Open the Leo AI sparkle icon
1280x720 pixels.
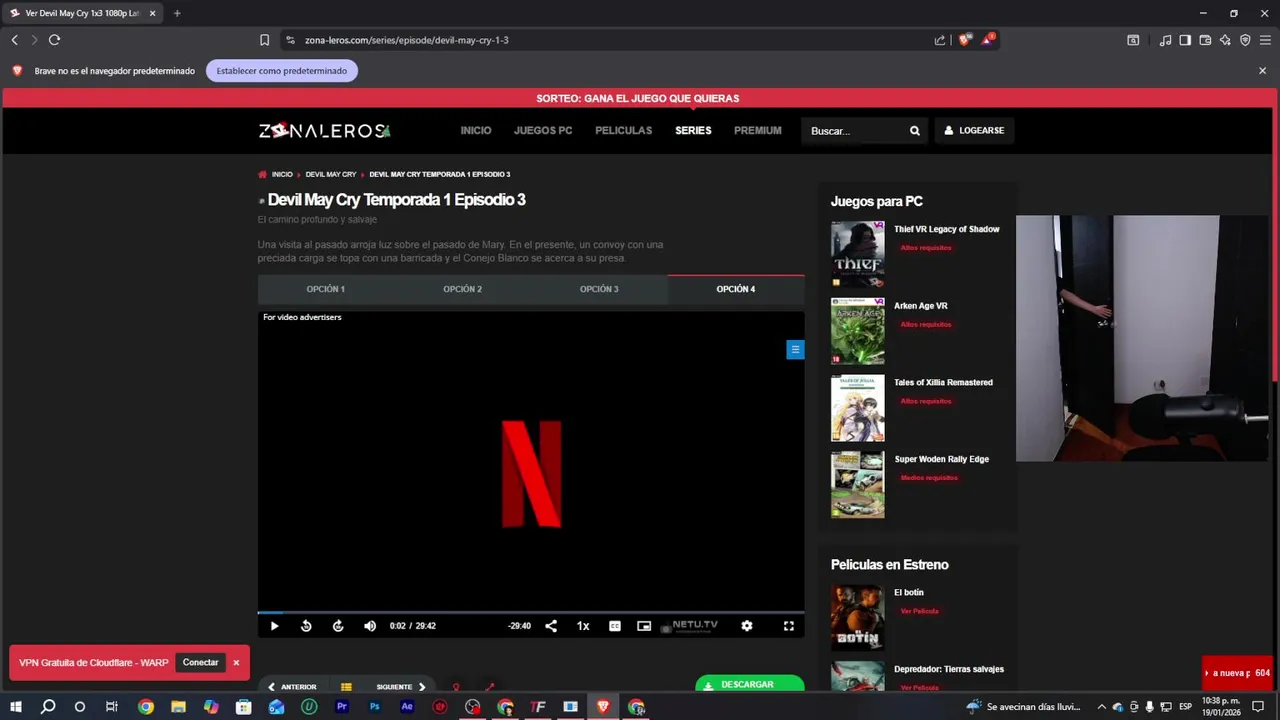pyautogui.click(x=1225, y=40)
